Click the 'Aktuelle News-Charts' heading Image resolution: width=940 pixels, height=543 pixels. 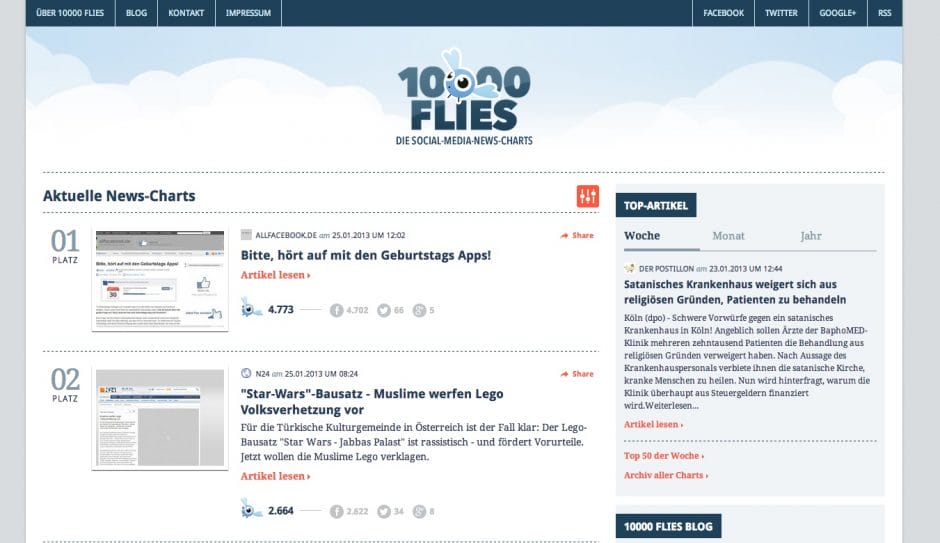pyautogui.click(x=119, y=196)
